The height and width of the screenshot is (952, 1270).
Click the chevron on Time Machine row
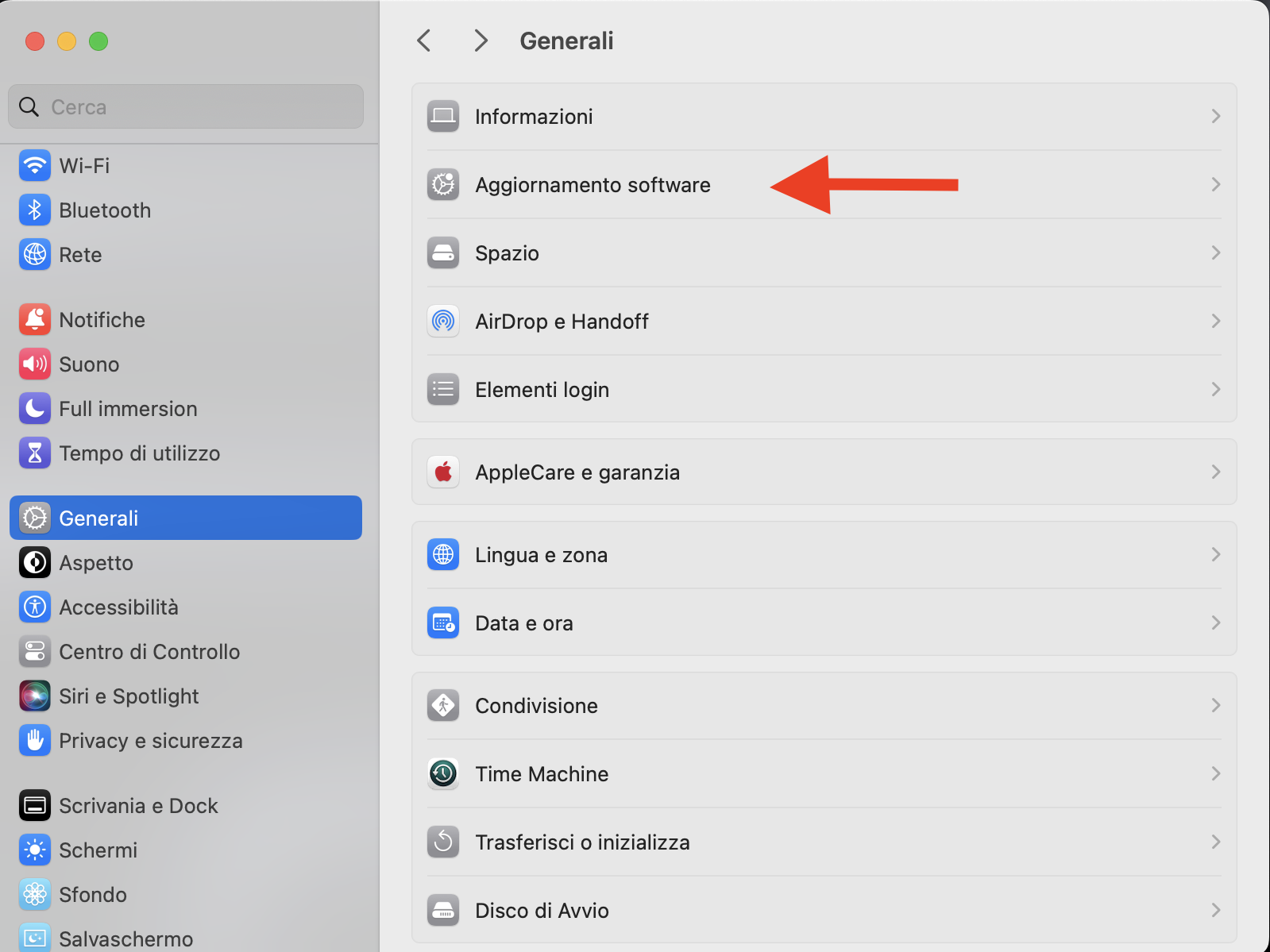tap(1216, 774)
